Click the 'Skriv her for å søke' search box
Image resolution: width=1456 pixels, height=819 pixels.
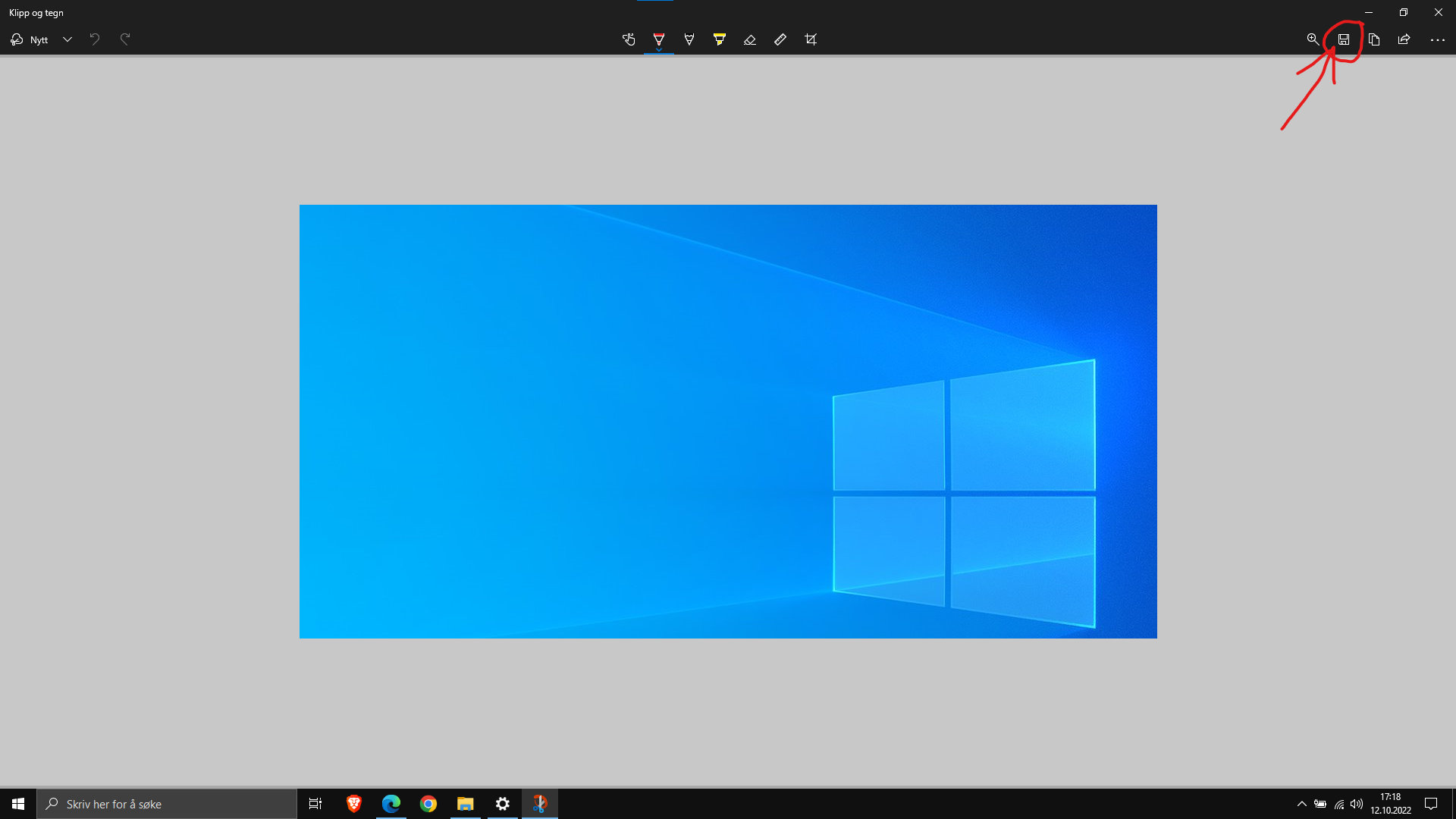[x=167, y=804]
